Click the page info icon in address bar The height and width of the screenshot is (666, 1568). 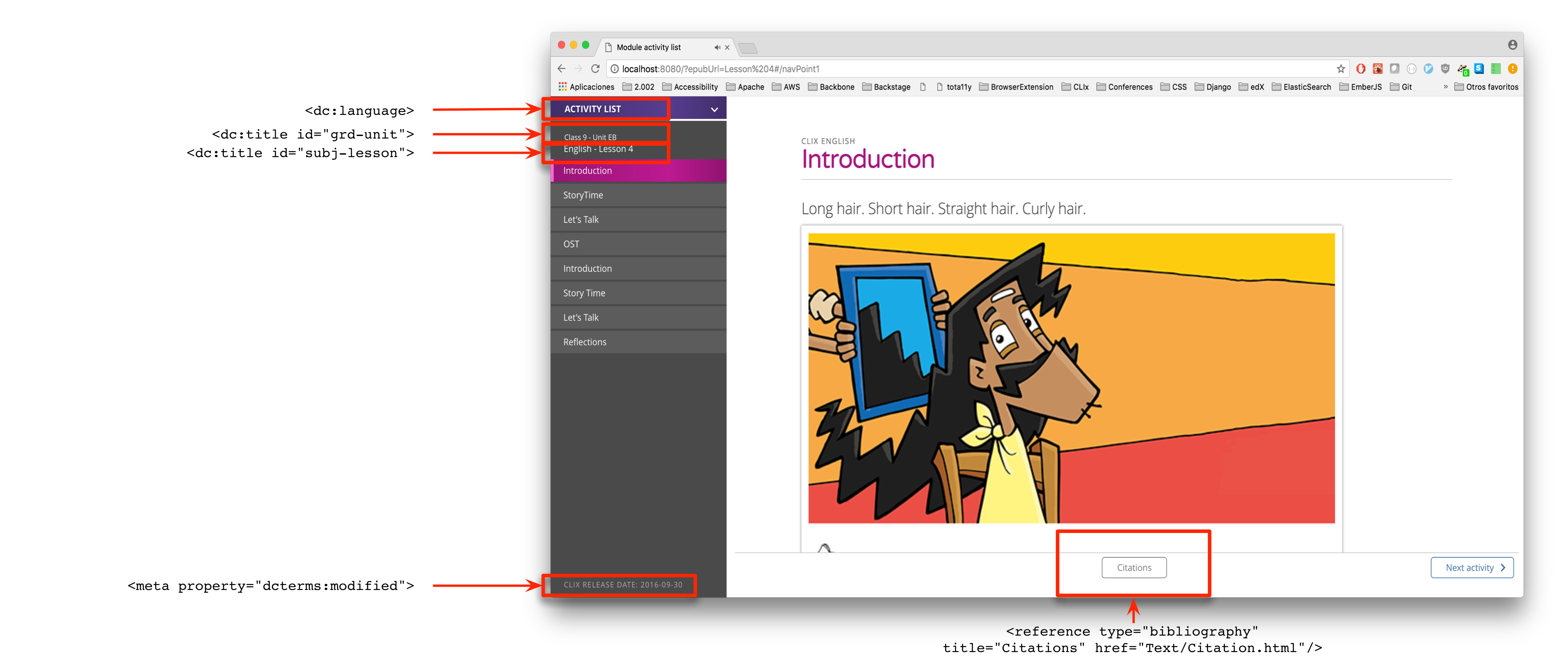point(615,69)
